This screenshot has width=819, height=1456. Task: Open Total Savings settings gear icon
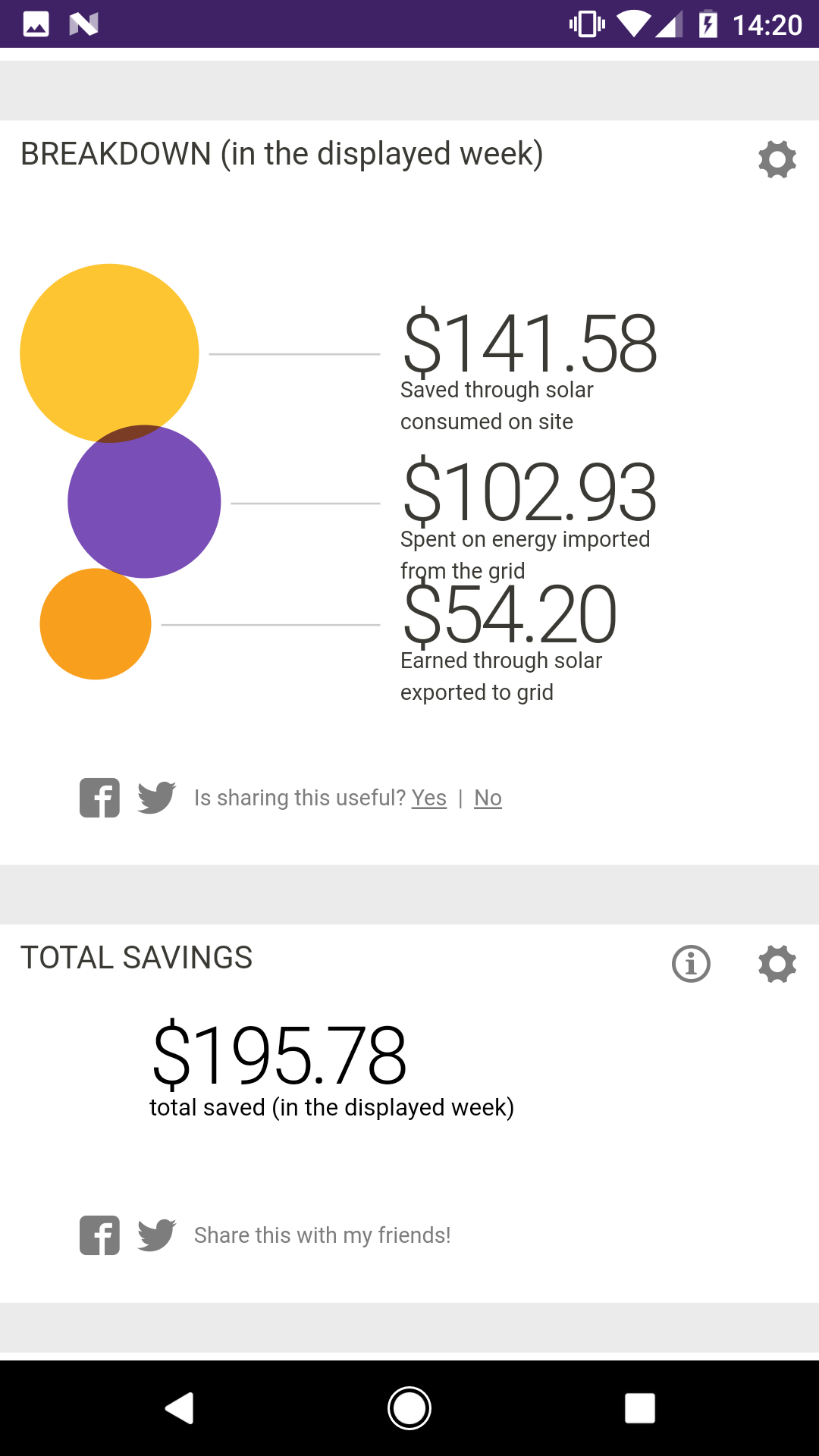[777, 964]
